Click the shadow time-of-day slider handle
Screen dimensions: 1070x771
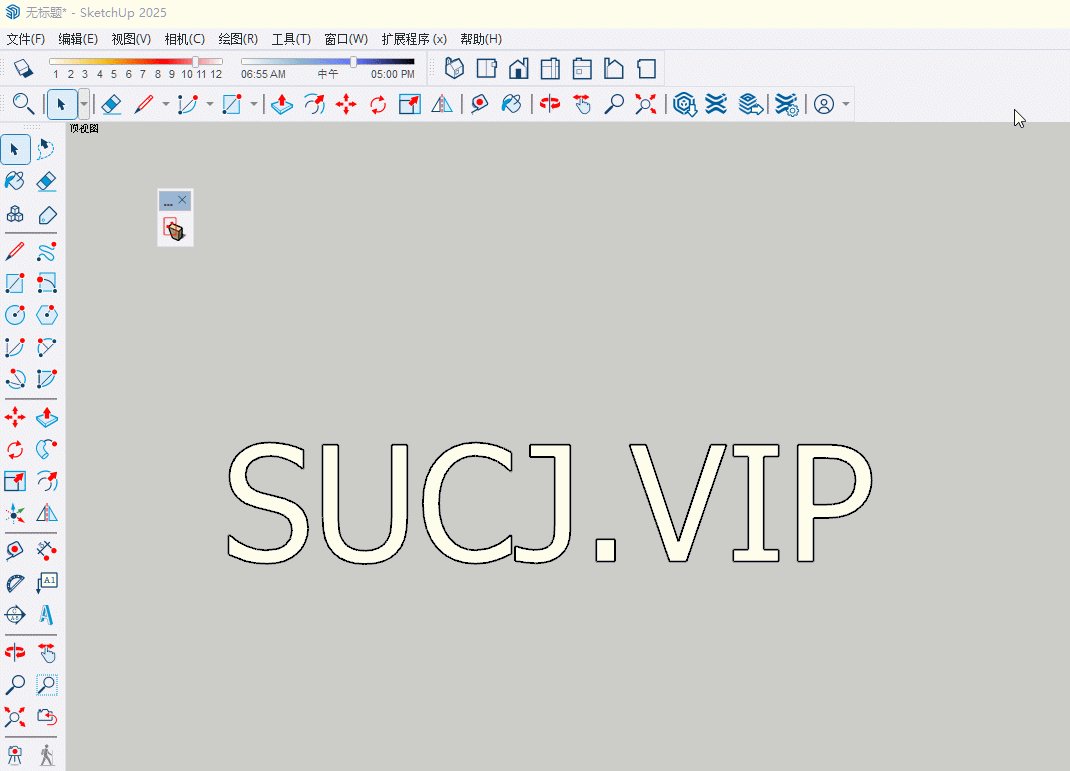click(353, 62)
